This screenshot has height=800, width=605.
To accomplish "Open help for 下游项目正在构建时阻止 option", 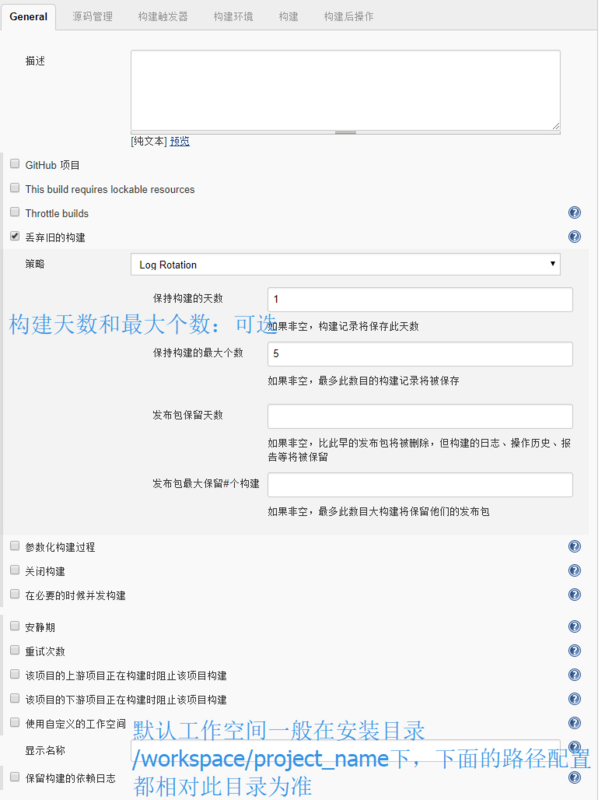I will tap(574, 699).
